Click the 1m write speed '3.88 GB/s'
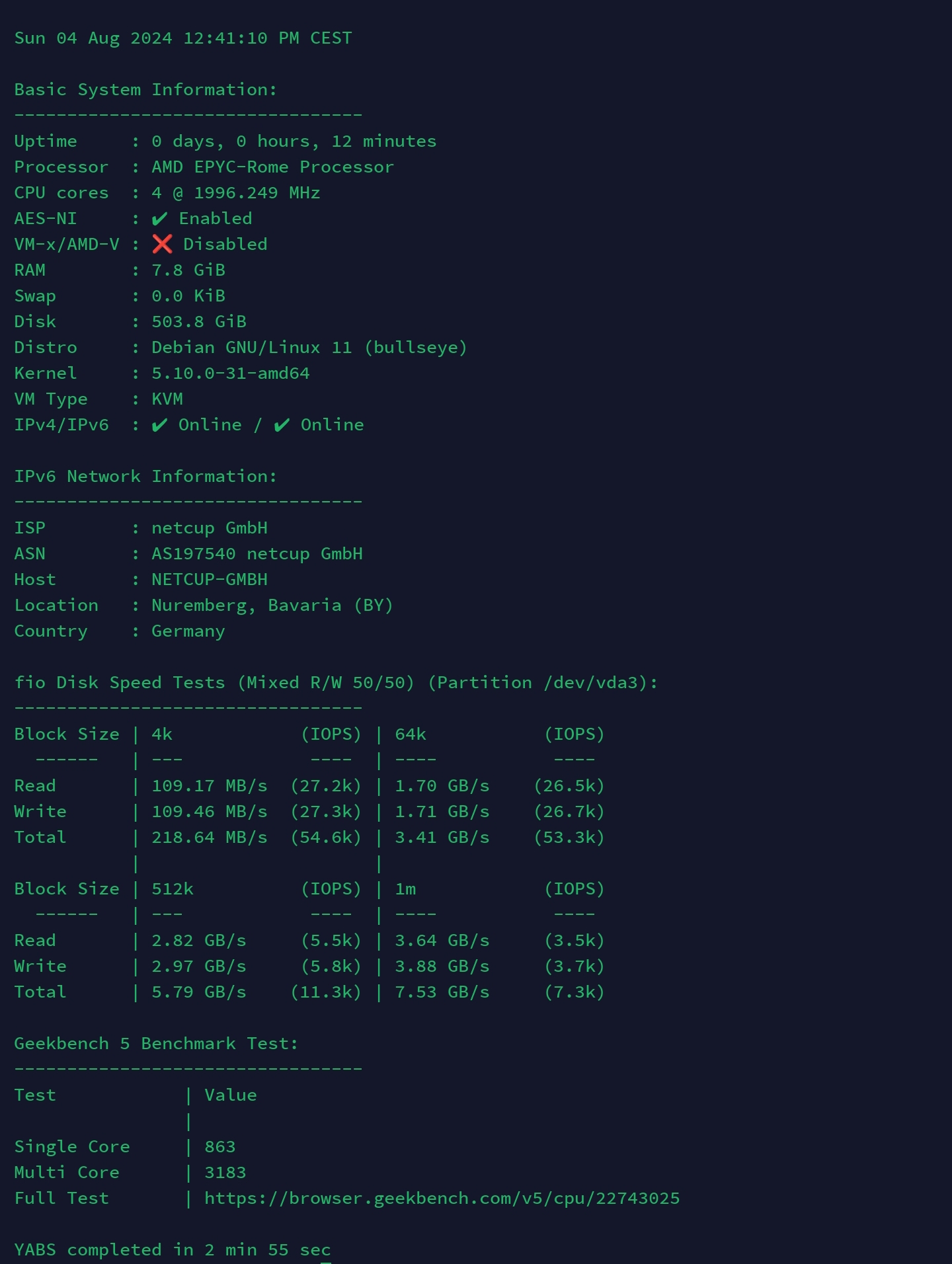Viewport: 952px width, 1264px height. click(442, 967)
